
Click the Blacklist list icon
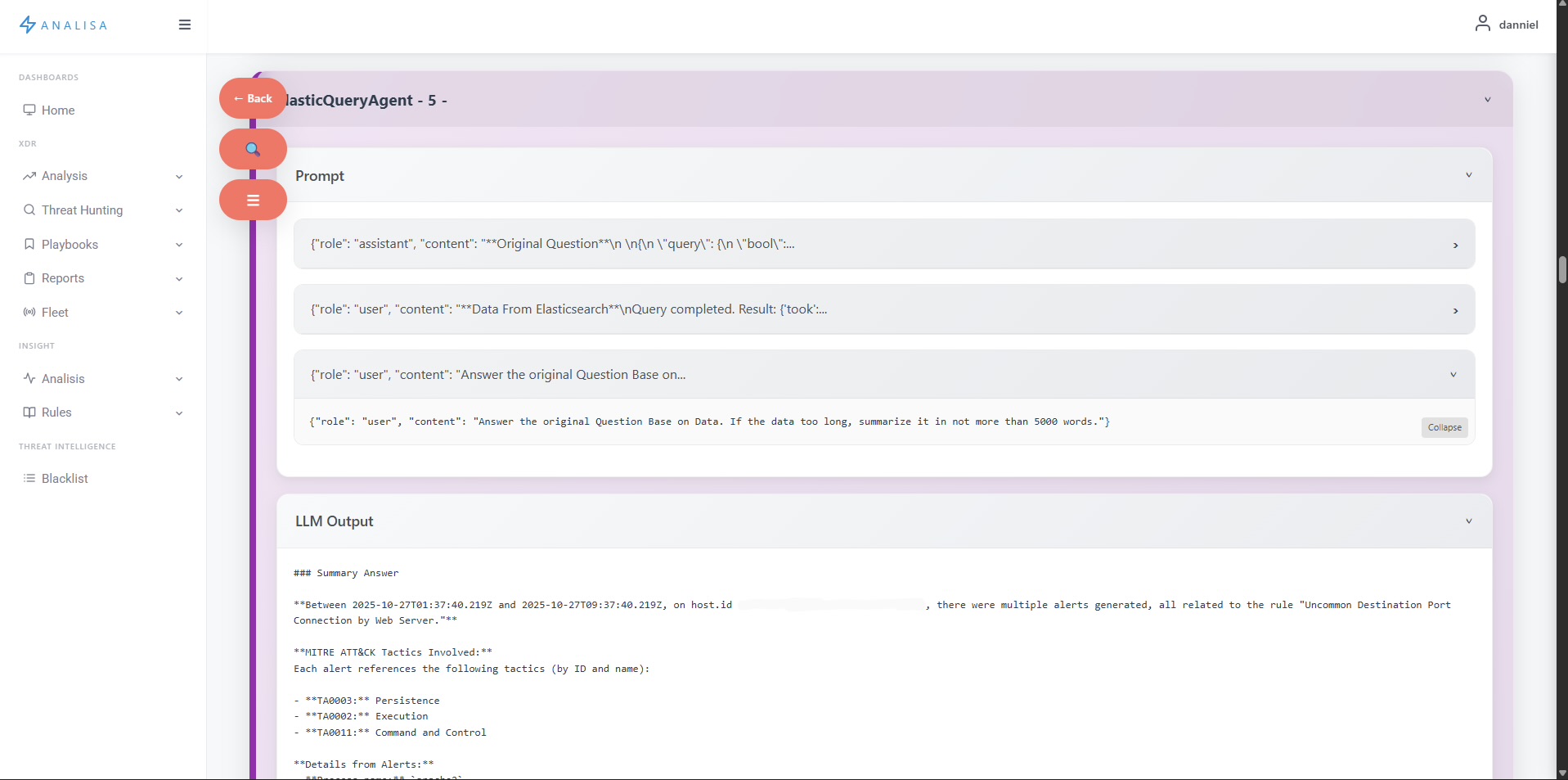29,478
